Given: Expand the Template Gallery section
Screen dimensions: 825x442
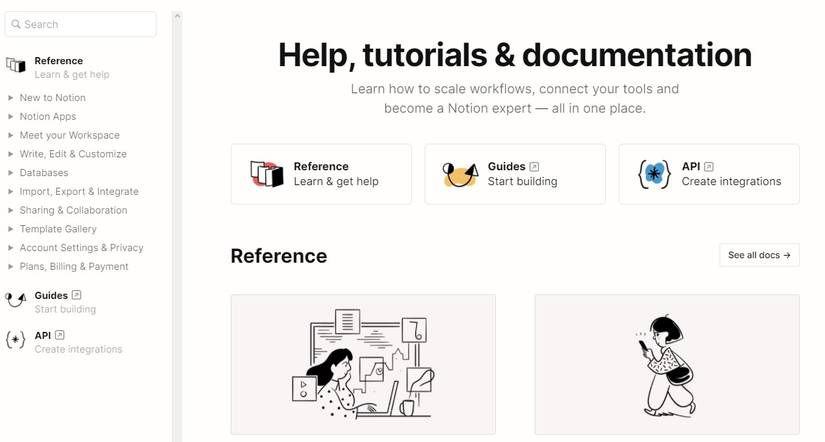Looking at the screenshot, I should 11,229.
